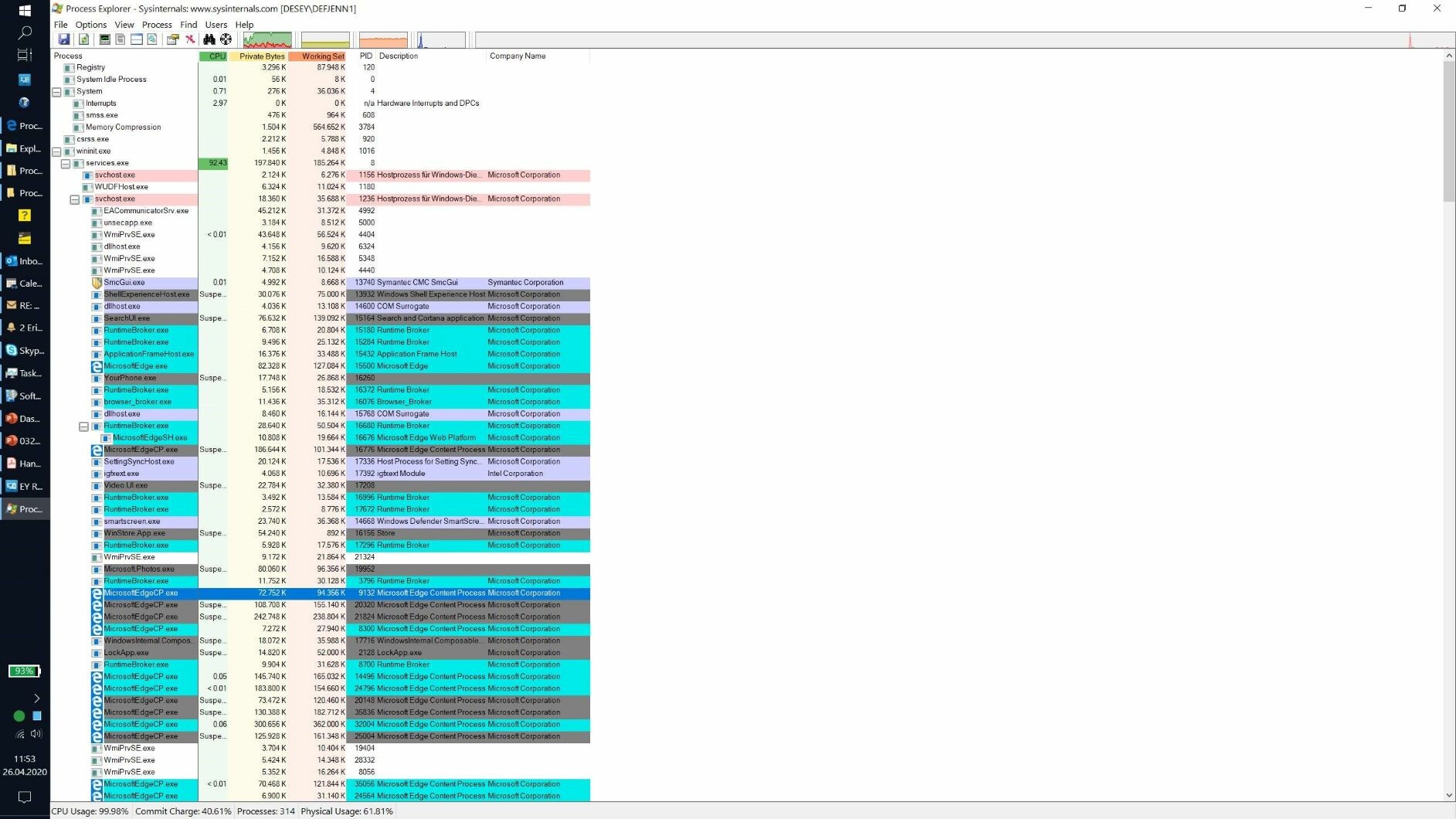
Task: Click the red Kill Process icon
Action: [190, 39]
